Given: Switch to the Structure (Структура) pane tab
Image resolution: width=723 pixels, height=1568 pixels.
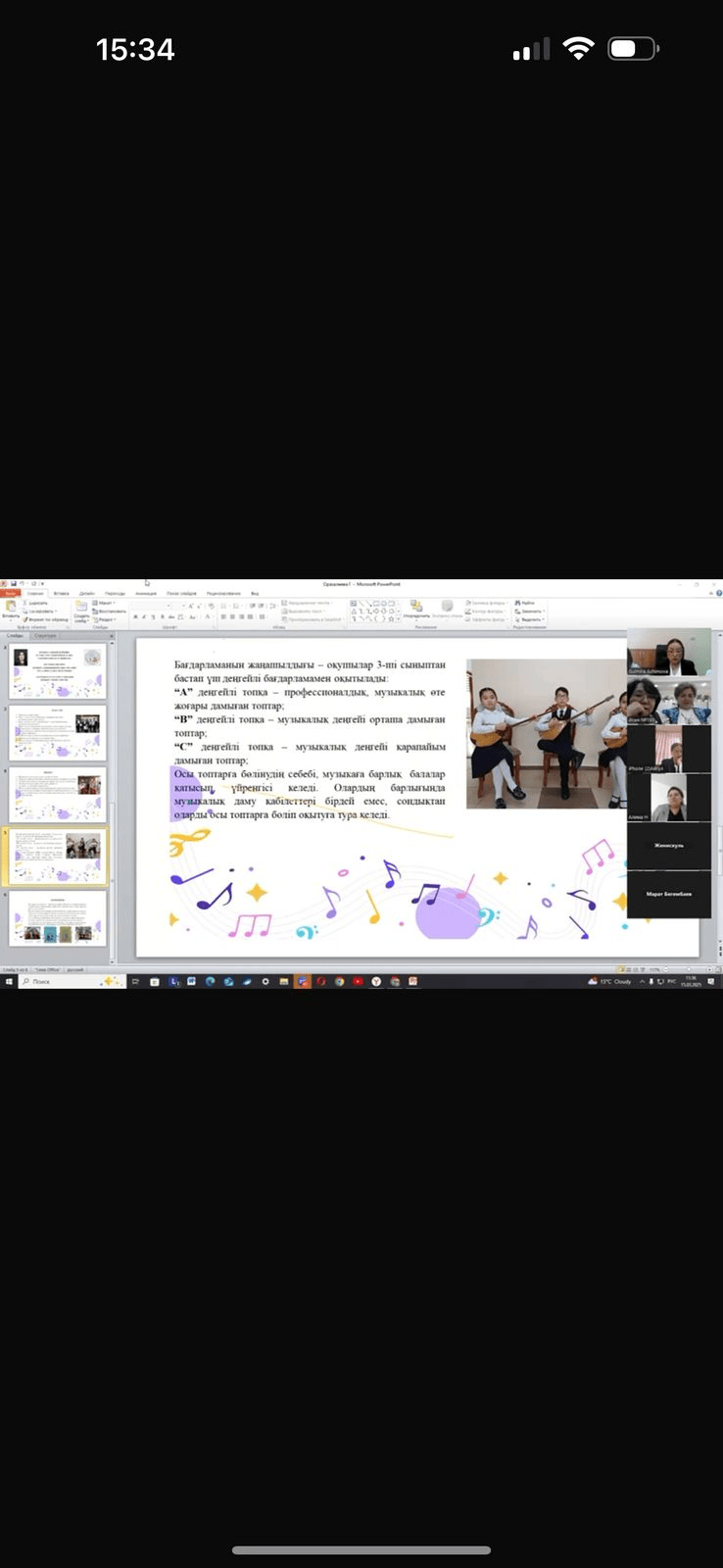Looking at the screenshot, I should click(x=45, y=635).
